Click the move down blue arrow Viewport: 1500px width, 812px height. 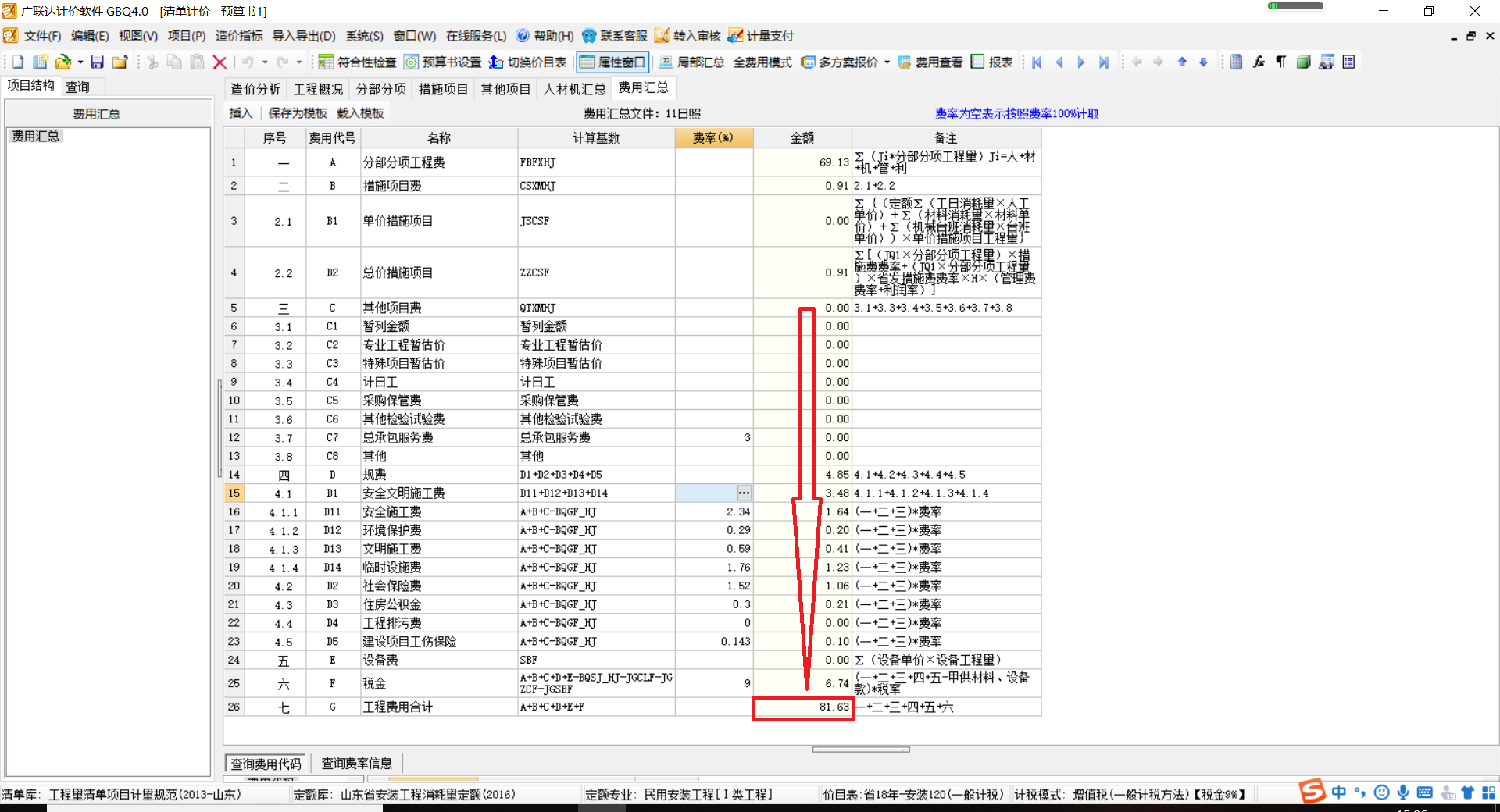[1203, 62]
